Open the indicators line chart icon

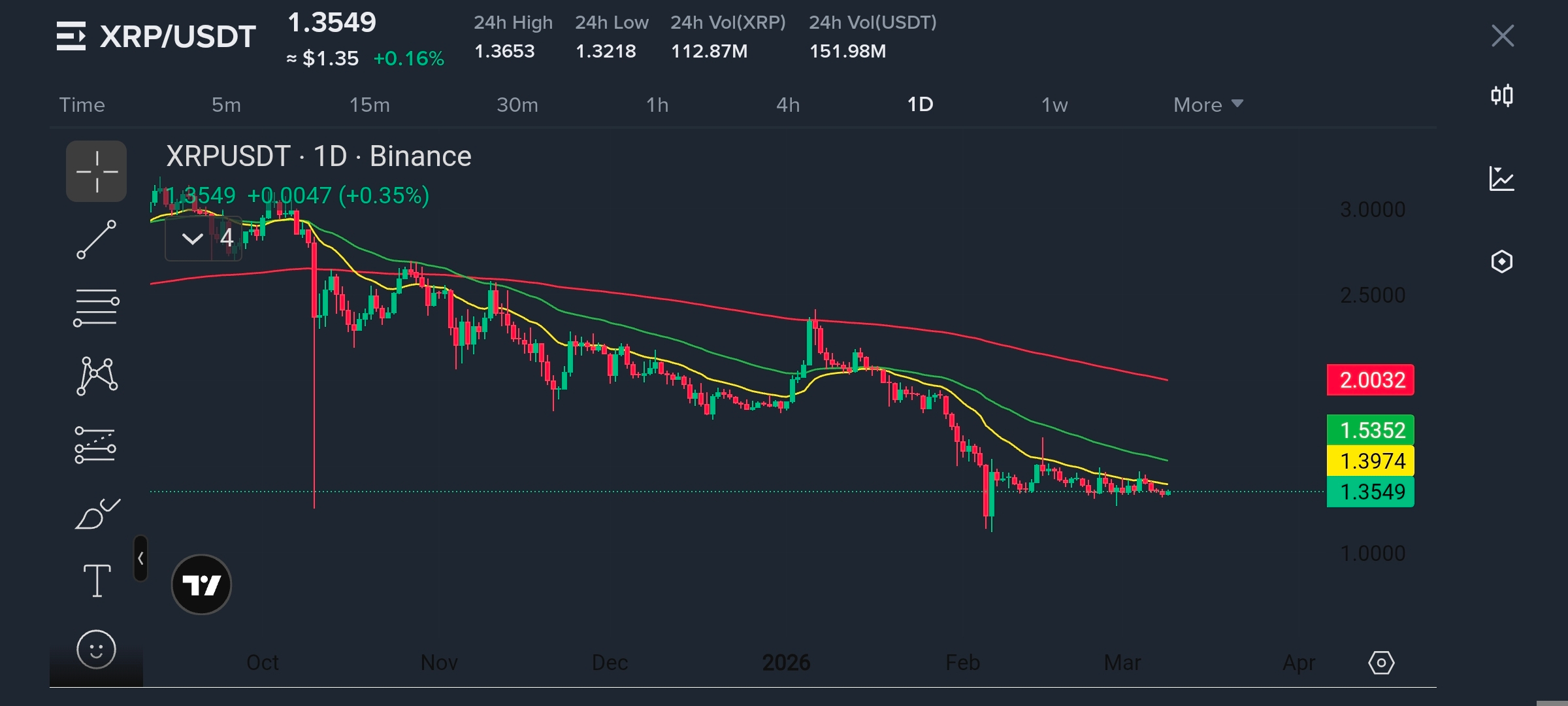1502,178
